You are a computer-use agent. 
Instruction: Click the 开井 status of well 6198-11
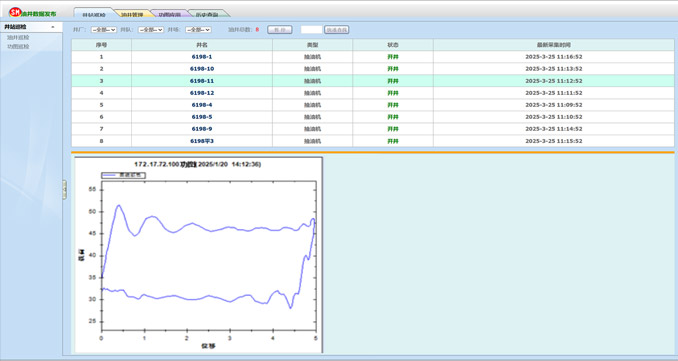tap(393, 81)
